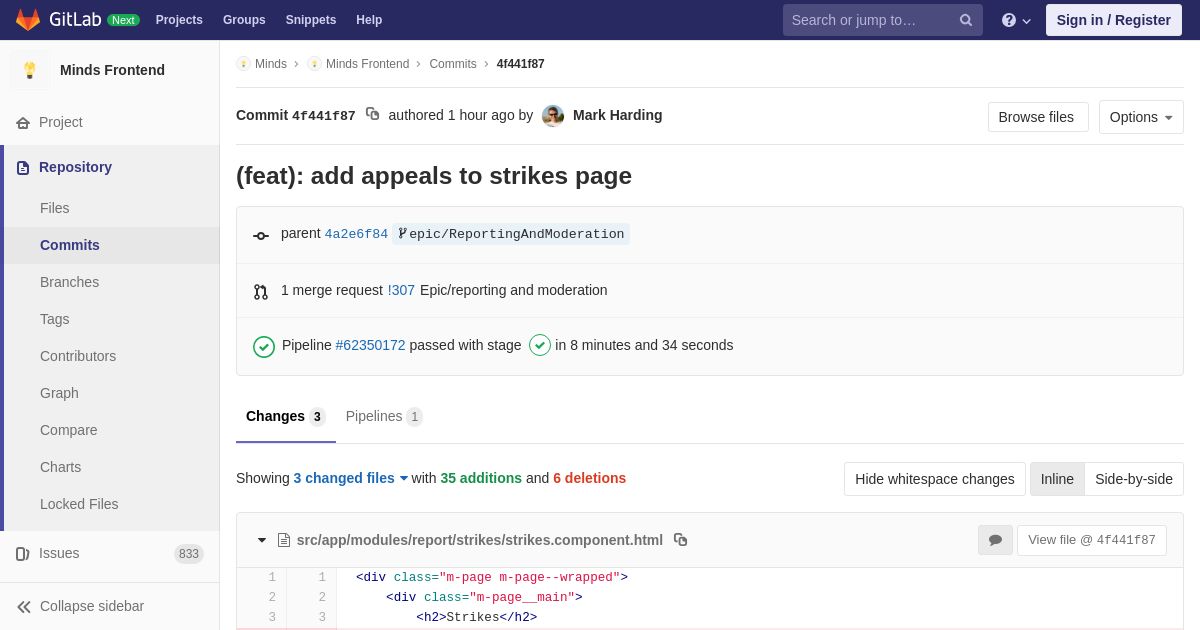Click the comment bubble icon on file header

995,540
